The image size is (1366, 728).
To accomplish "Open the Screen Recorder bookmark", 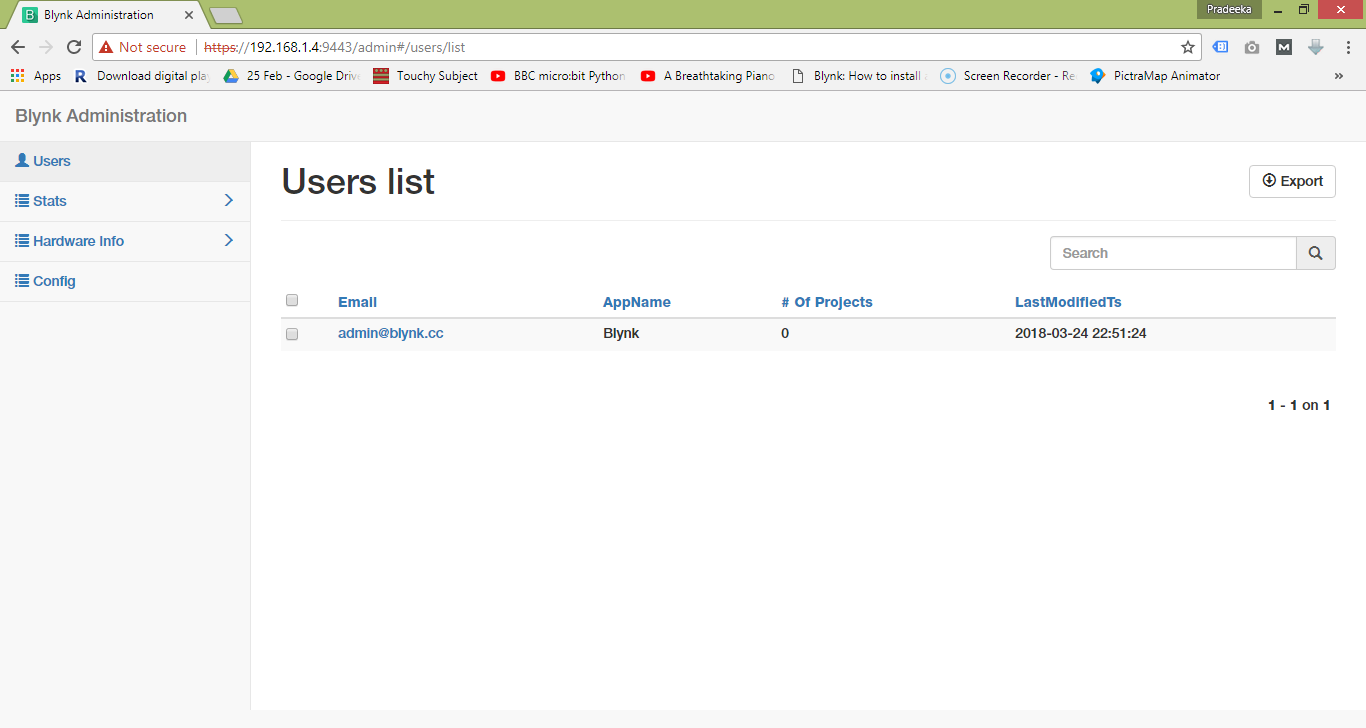I will point(1008,76).
